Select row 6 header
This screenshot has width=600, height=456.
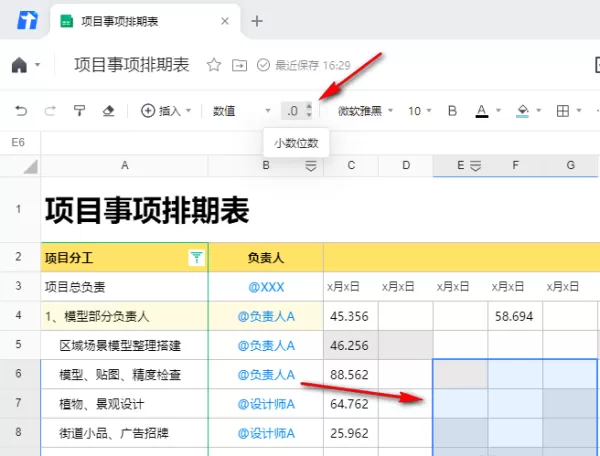(x=18, y=374)
